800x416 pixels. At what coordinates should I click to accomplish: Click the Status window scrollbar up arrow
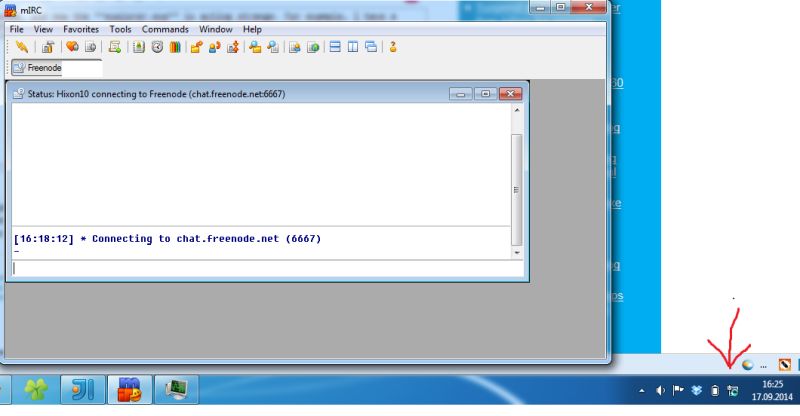(517, 110)
